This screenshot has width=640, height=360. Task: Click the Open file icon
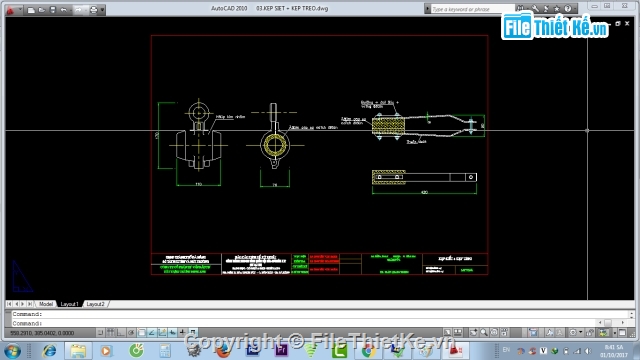[42, 10]
